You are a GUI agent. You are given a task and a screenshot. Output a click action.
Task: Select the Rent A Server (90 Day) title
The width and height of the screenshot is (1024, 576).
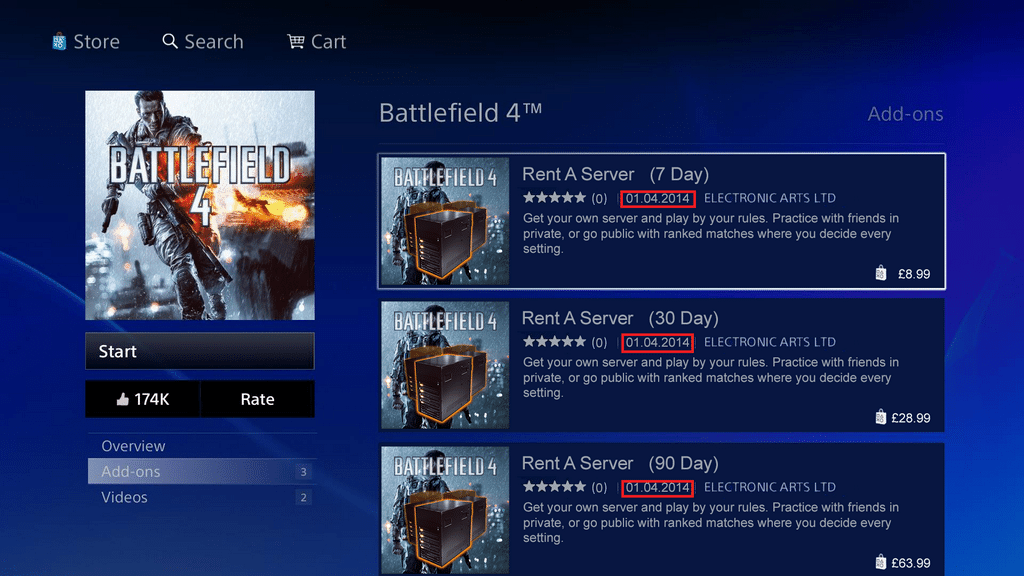point(620,463)
